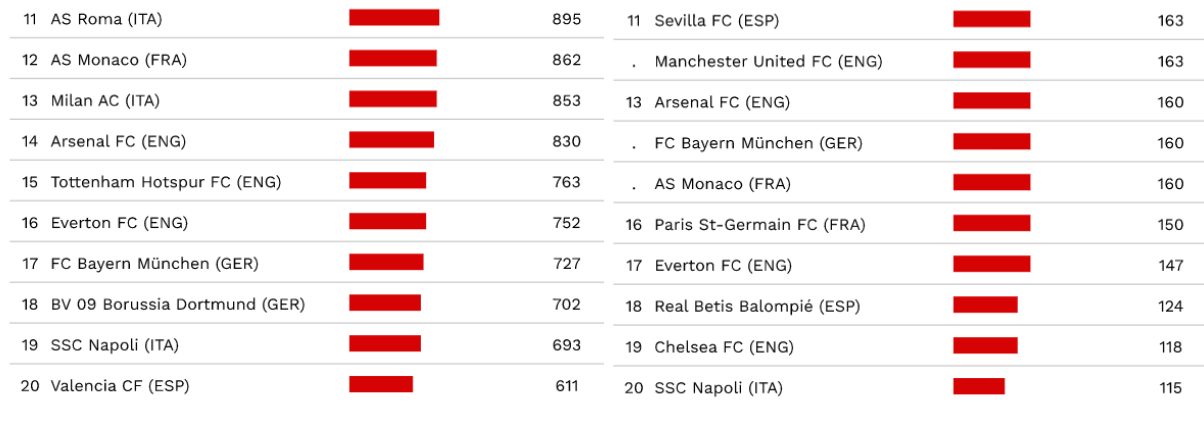
Task: Click red bar next to Sevilla FC
Action: coord(991,19)
